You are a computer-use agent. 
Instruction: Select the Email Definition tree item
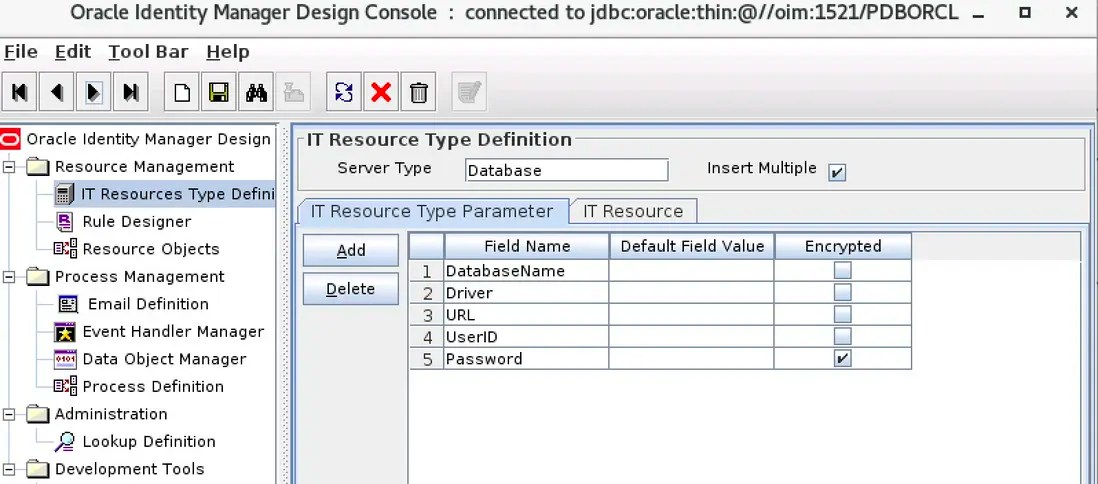click(x=148, y=304)
